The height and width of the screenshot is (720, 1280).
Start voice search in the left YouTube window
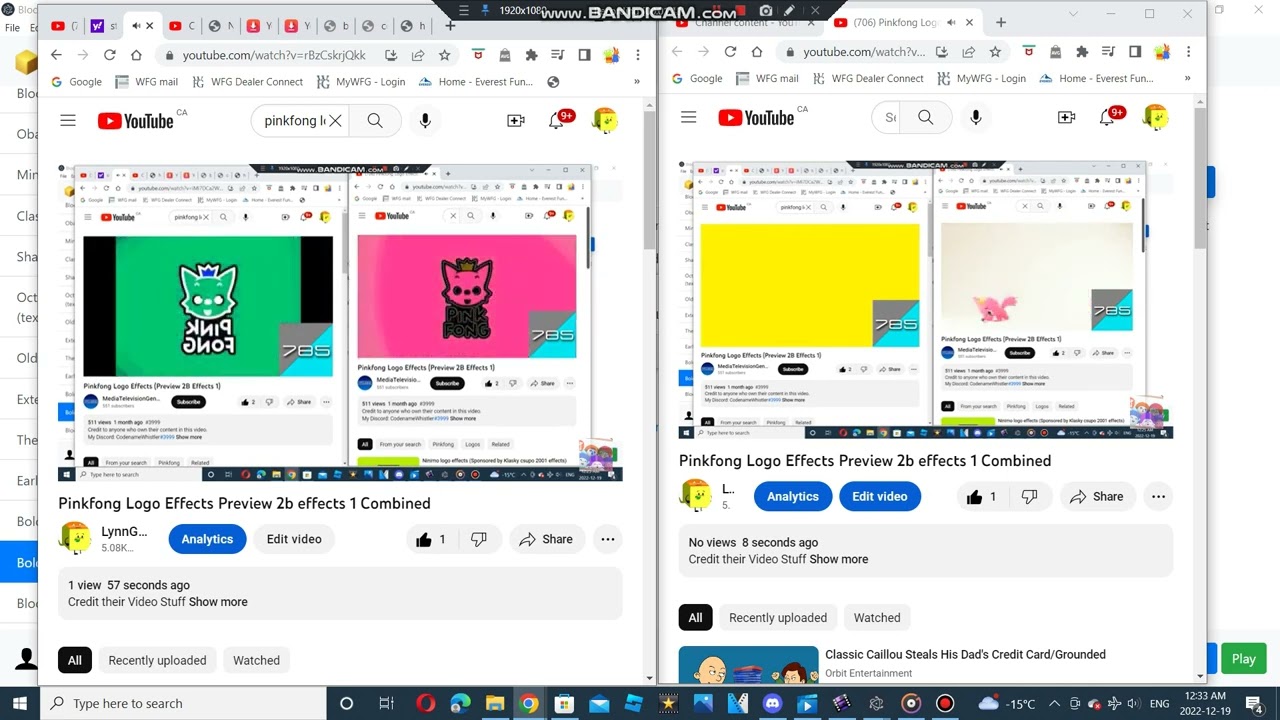click(x=425, y=121)
